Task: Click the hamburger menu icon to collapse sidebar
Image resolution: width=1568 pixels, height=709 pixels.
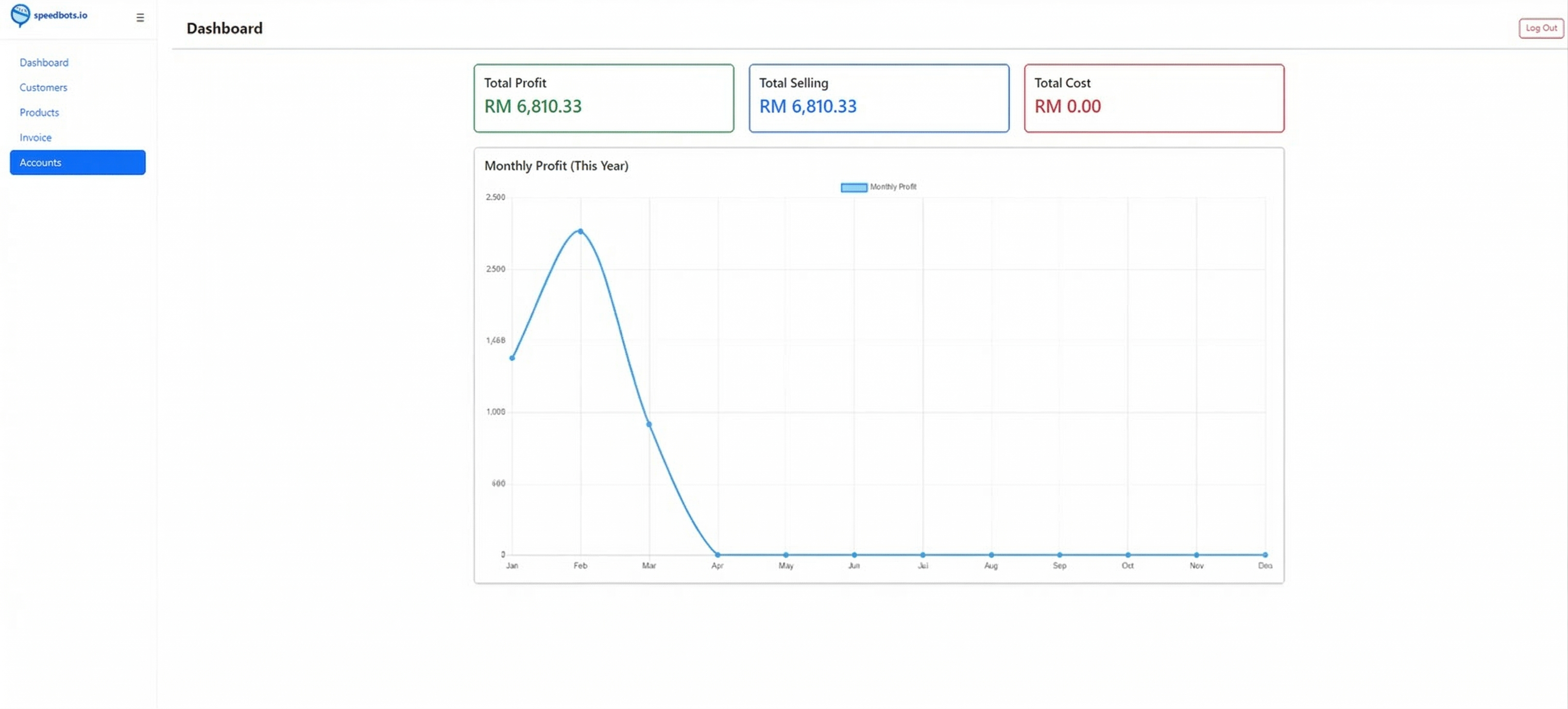Action: (x=140, y=17)
